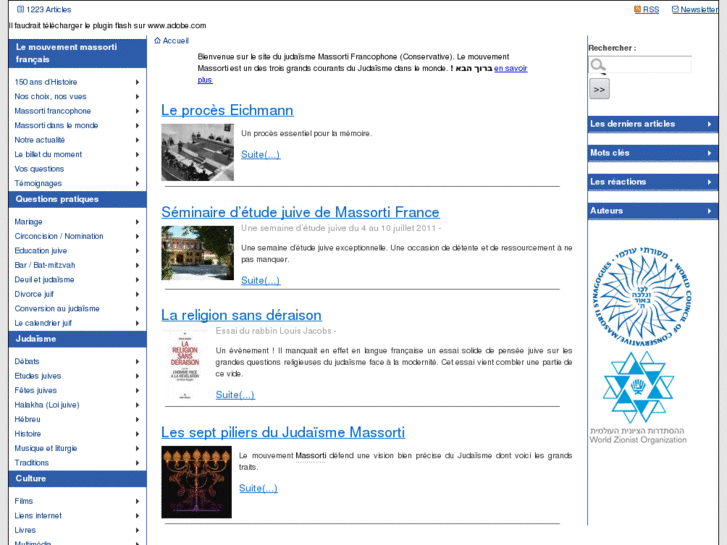This screenshot has height=545, width=727.
Task: Expand the Nos choix, nos vues submenu arrow
Action: pos(137,96)
